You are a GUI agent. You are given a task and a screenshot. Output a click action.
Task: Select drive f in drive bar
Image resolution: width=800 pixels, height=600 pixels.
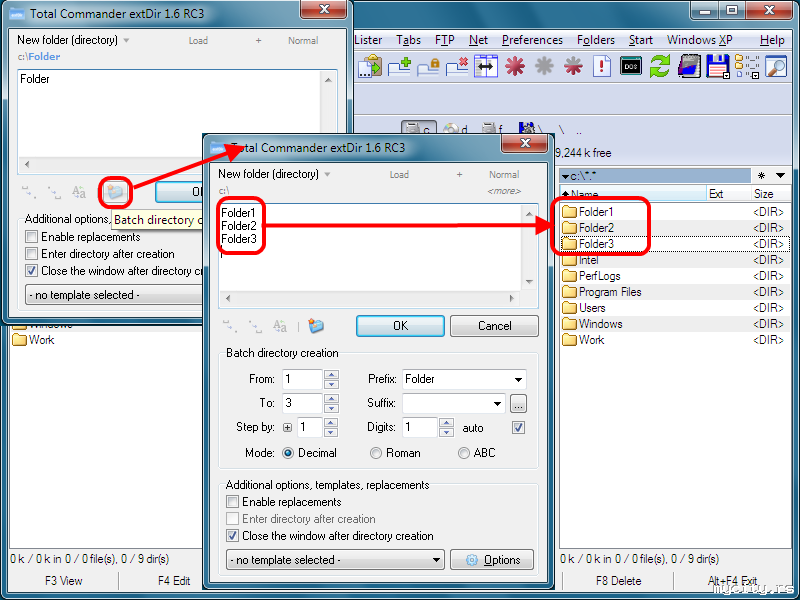492,129
